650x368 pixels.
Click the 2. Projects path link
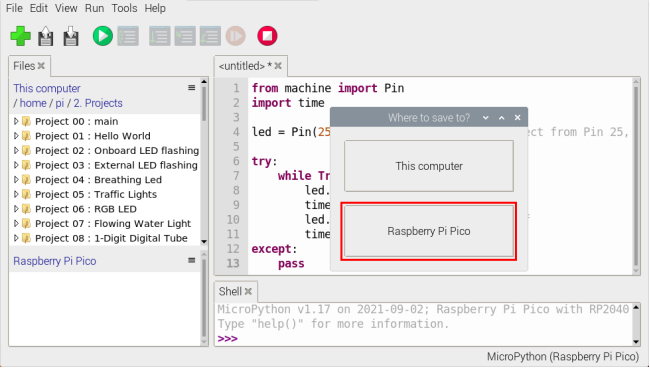(98, 103)
